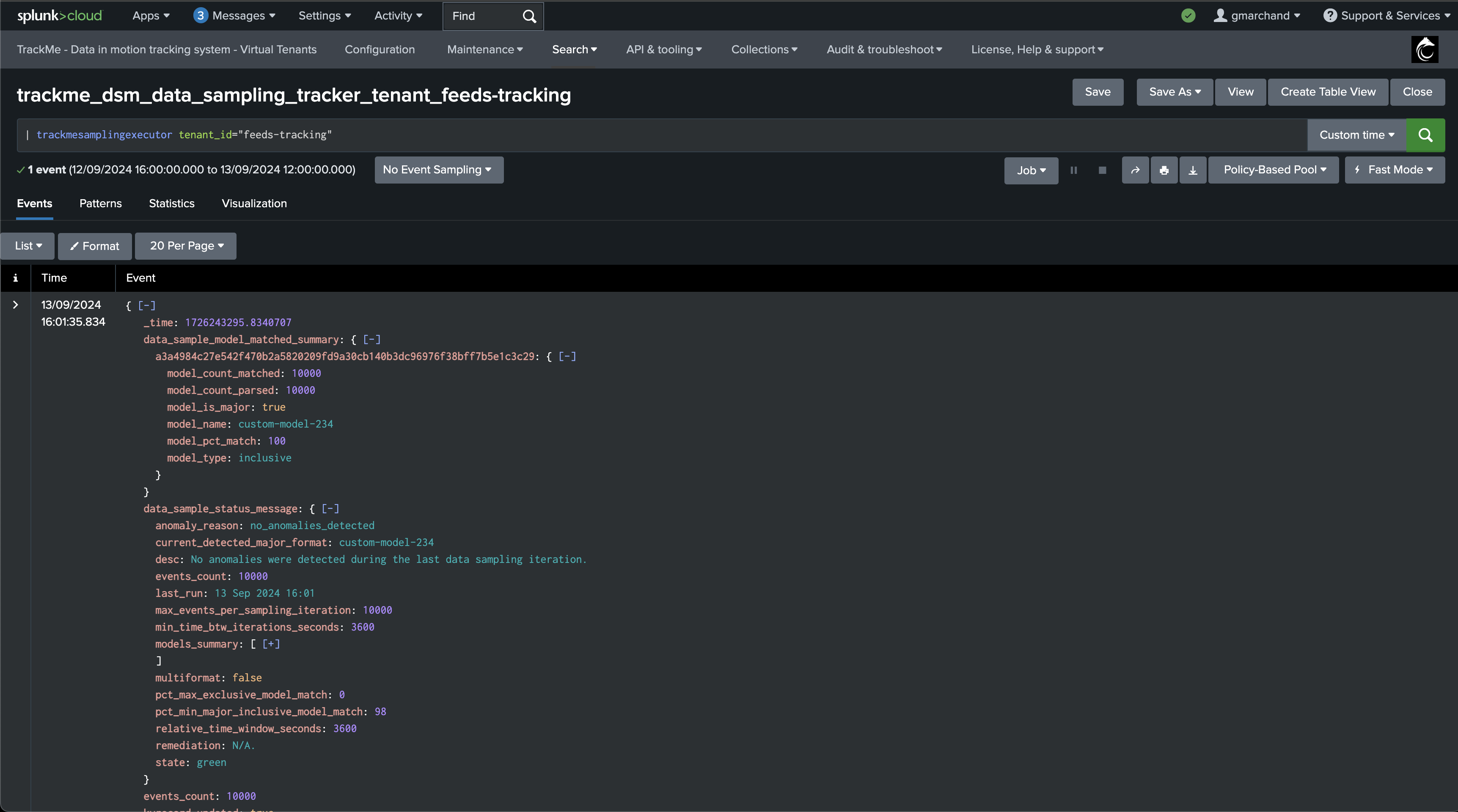Expand the models_summary array
Viewport: 1458px width, 812px height.
(271, 643)
